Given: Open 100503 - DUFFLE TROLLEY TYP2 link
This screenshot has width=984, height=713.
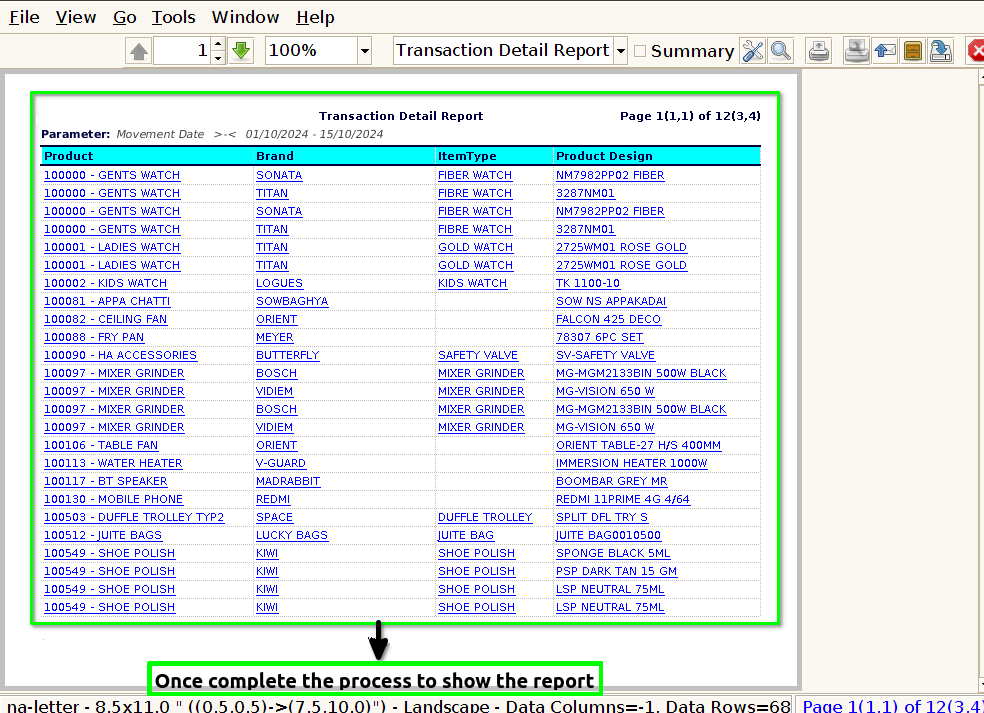Looking at the screenshot, I should coord(134,517).
